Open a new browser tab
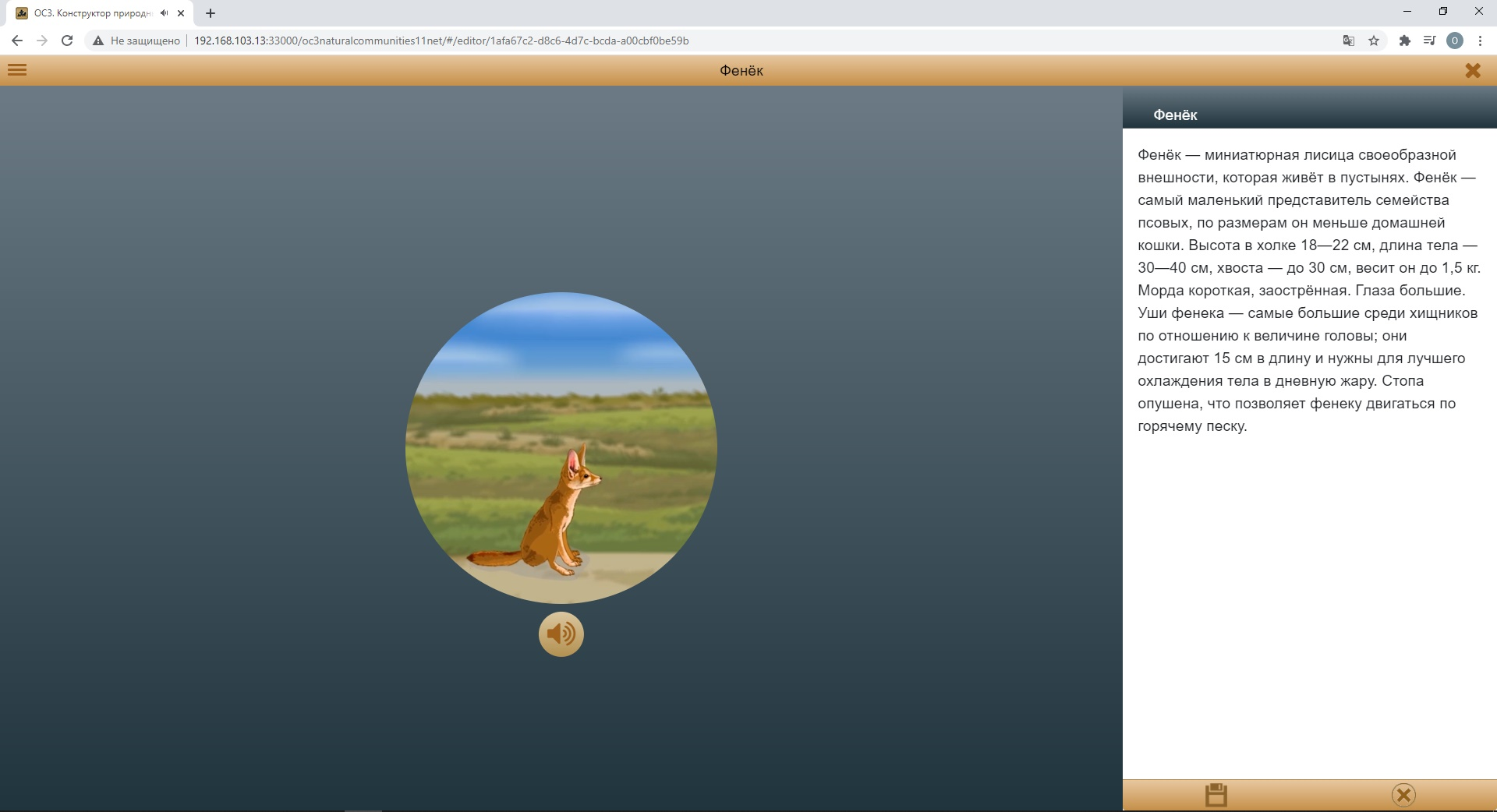This screenshot has height=812, width=1497. click(211, 13)
